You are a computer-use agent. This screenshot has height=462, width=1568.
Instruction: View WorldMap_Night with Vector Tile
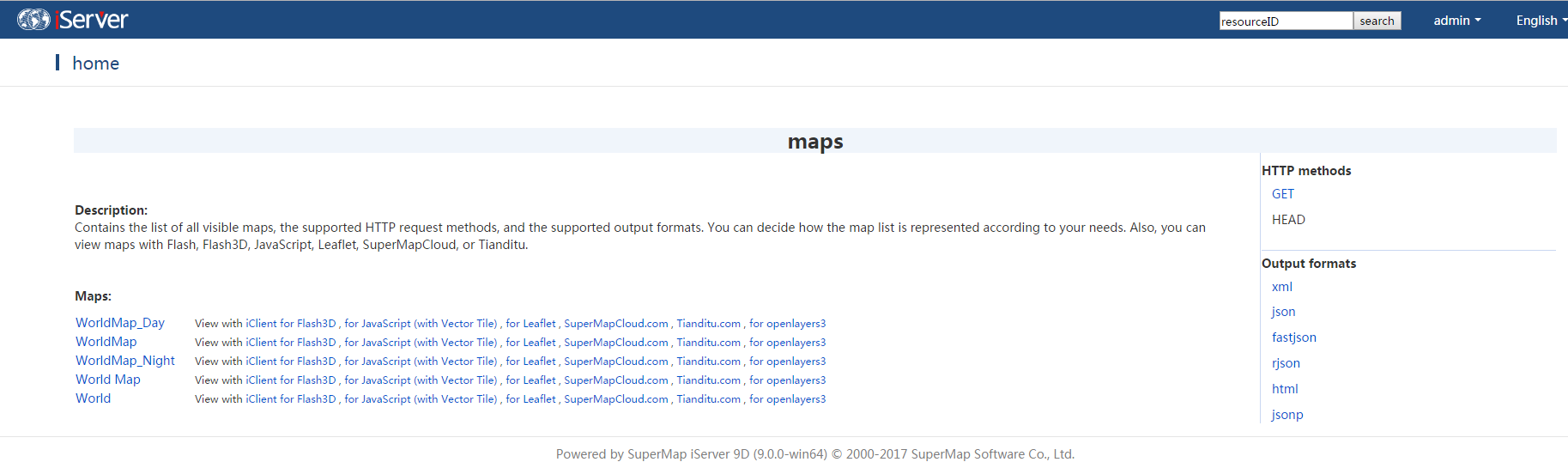point(456,362)
